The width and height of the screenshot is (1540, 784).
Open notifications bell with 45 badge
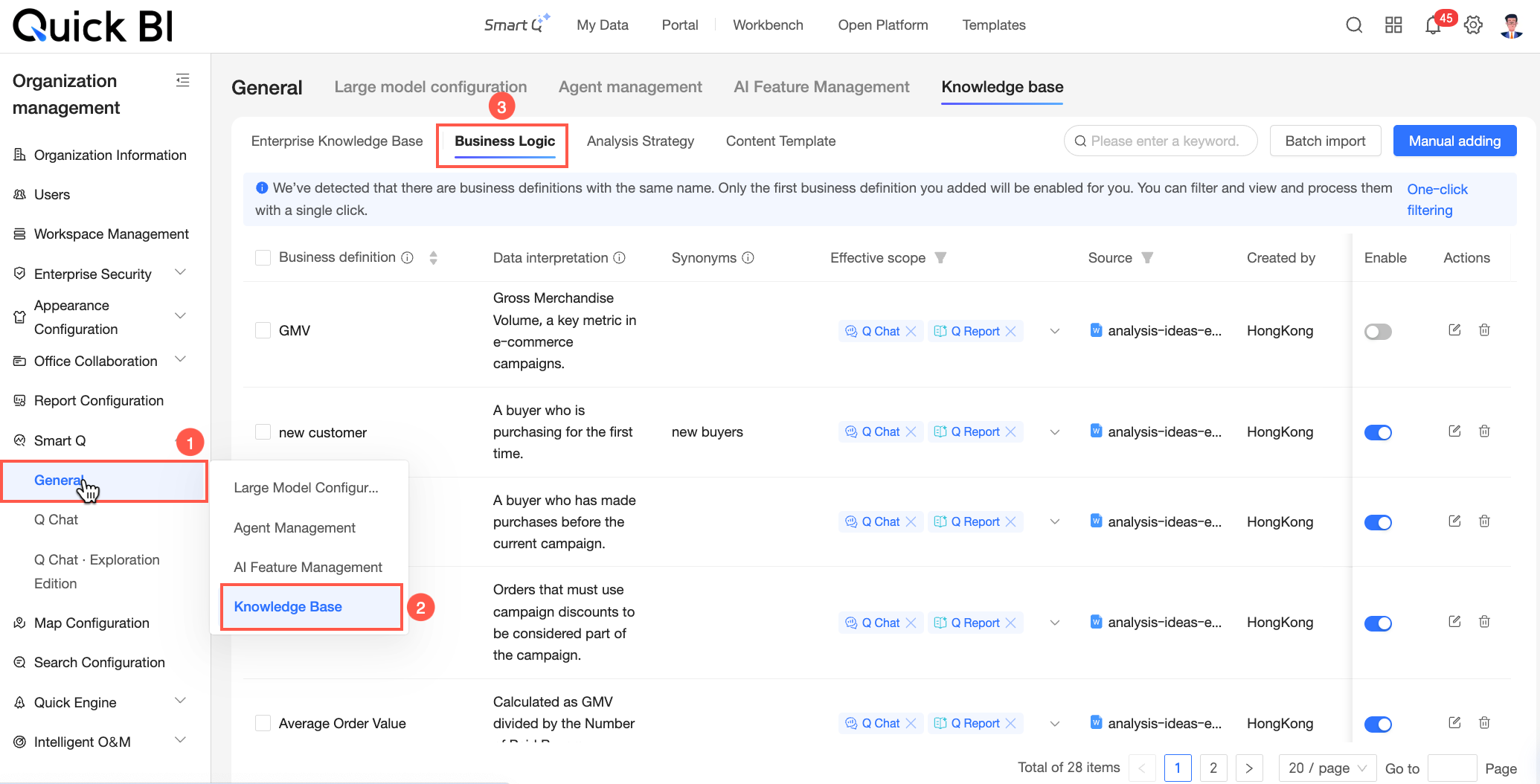pyautogui.click(x=1433, y=25)
